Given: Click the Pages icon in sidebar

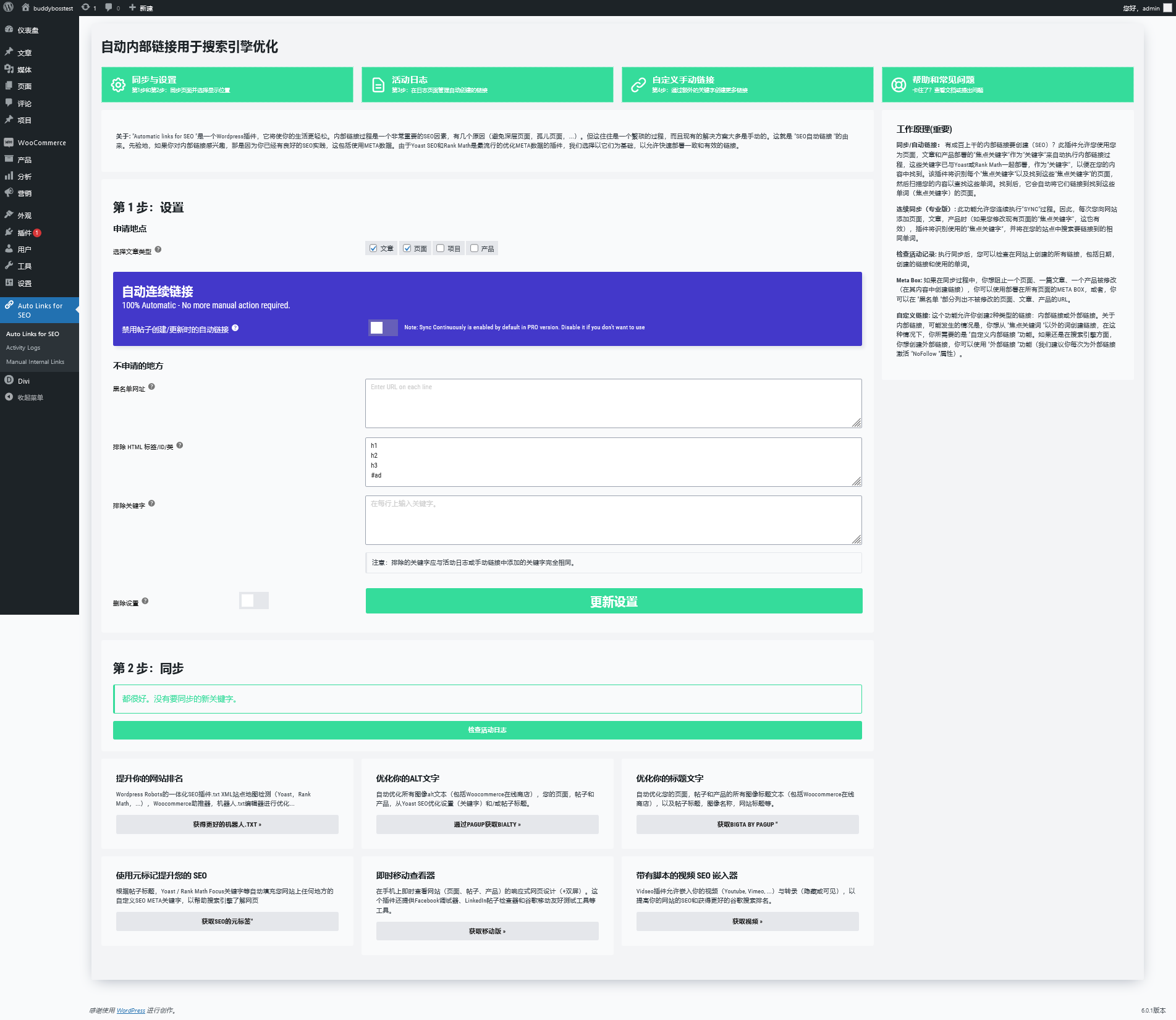Looking at the screenshot, I should pyautogui.click(x=9, y=86).
